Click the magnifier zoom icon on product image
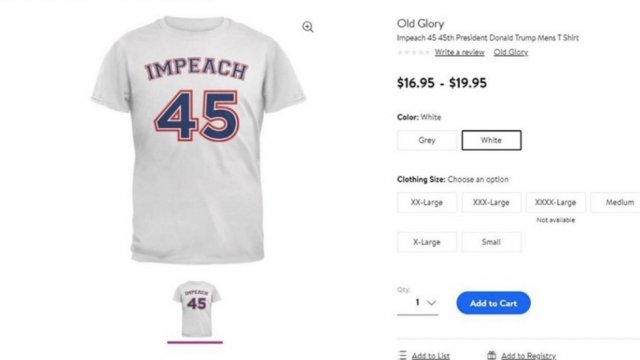The image size is (640, 360). [308, 27]
